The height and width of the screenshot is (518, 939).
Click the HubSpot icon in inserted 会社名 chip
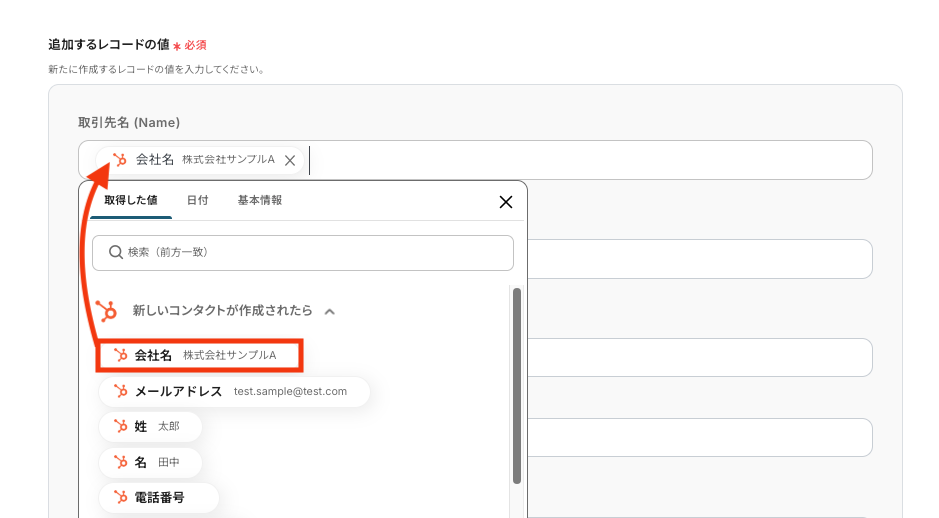120,160
